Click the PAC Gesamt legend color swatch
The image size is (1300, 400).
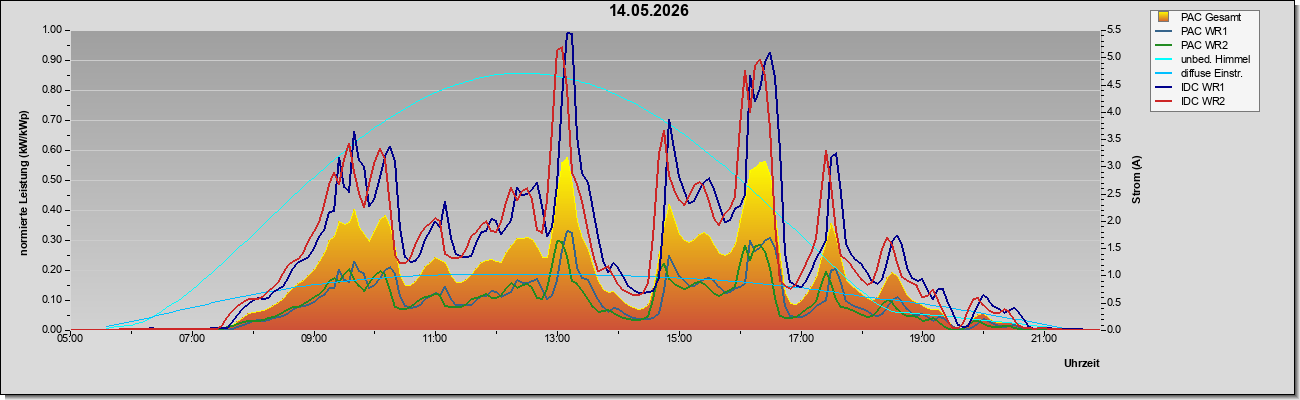click(1165, 17)
